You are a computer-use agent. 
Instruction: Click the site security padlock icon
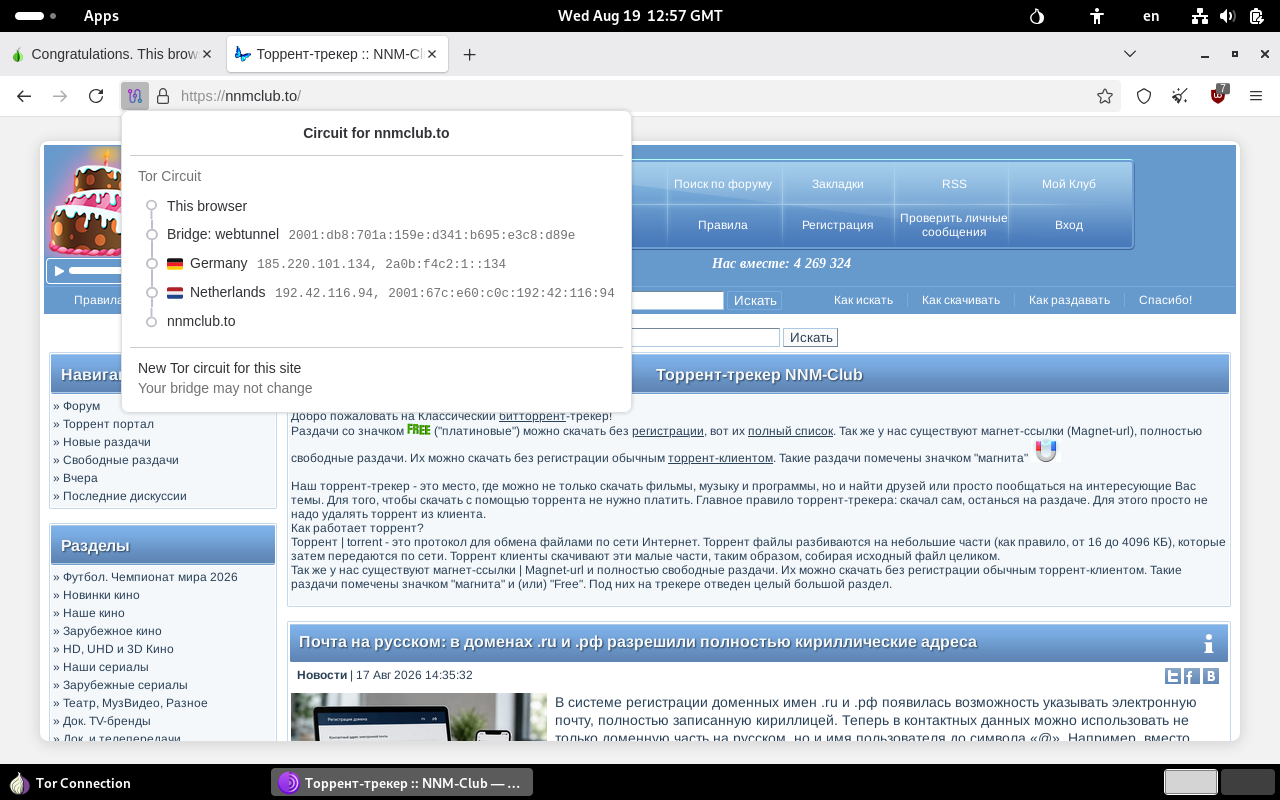163,96
